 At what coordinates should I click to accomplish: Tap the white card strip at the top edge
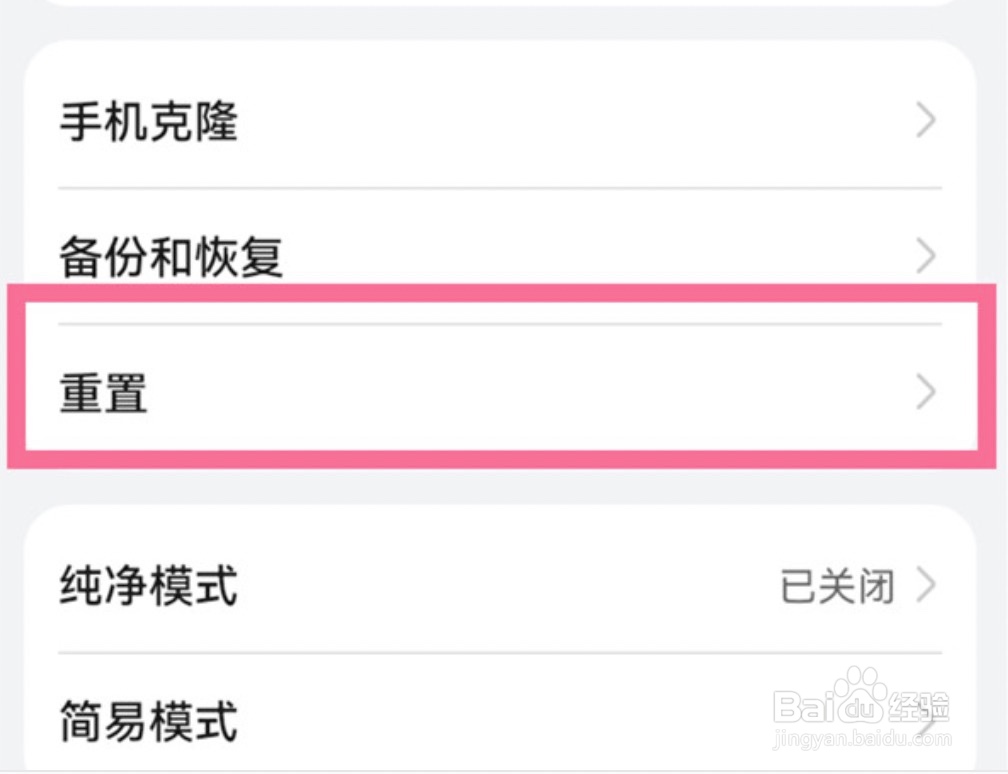point(500,3)
